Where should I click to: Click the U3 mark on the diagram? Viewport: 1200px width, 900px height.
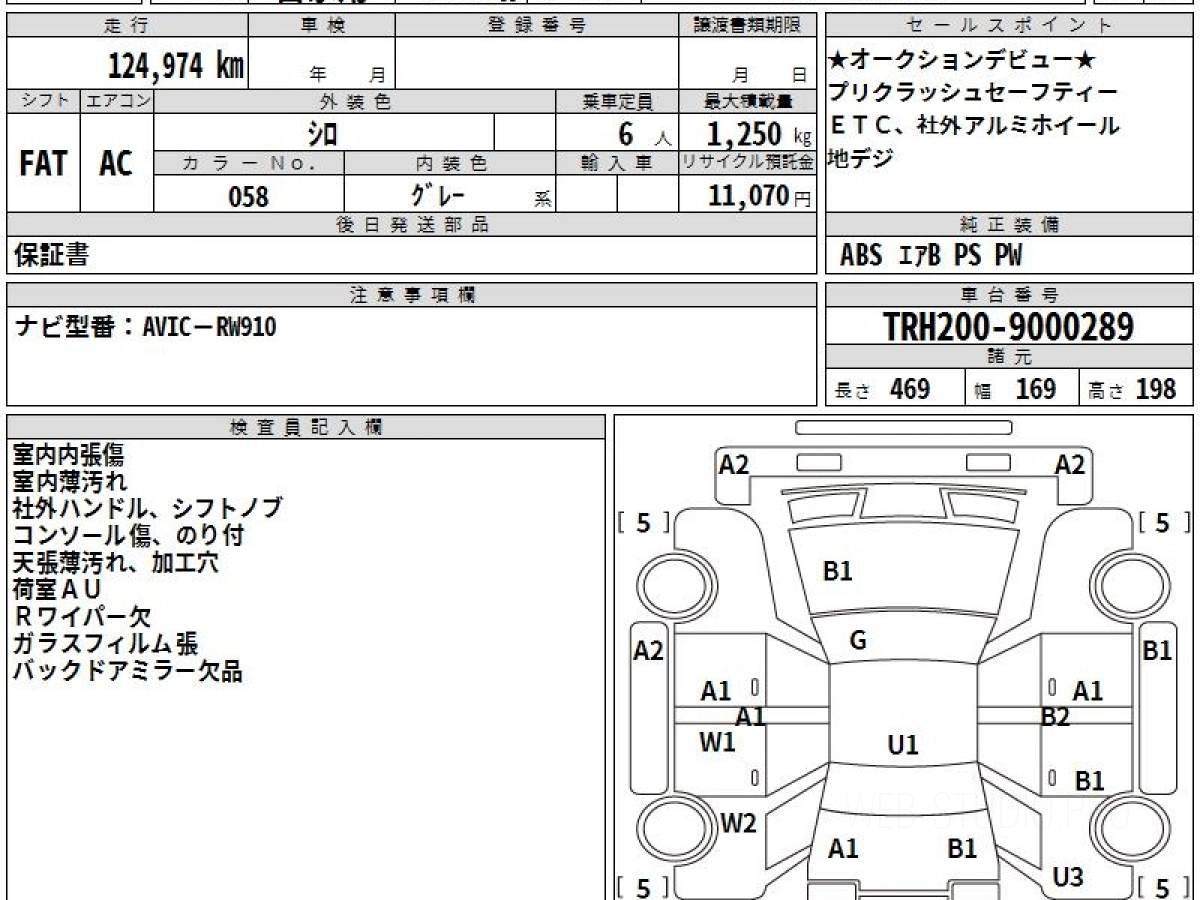[x=1068, y=877]
